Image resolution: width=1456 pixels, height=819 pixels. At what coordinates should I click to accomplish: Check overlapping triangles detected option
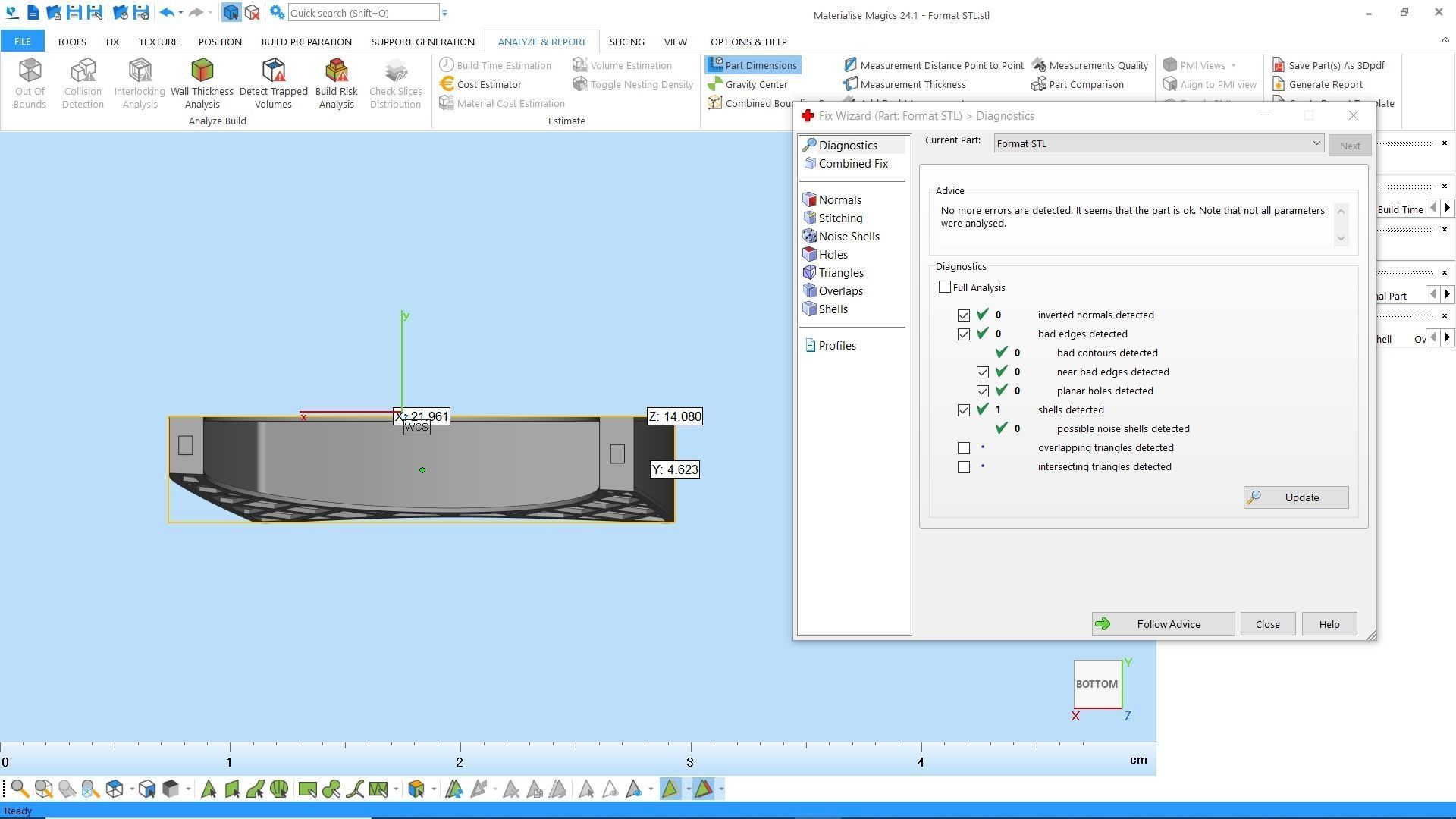click(x=964, y=448)
